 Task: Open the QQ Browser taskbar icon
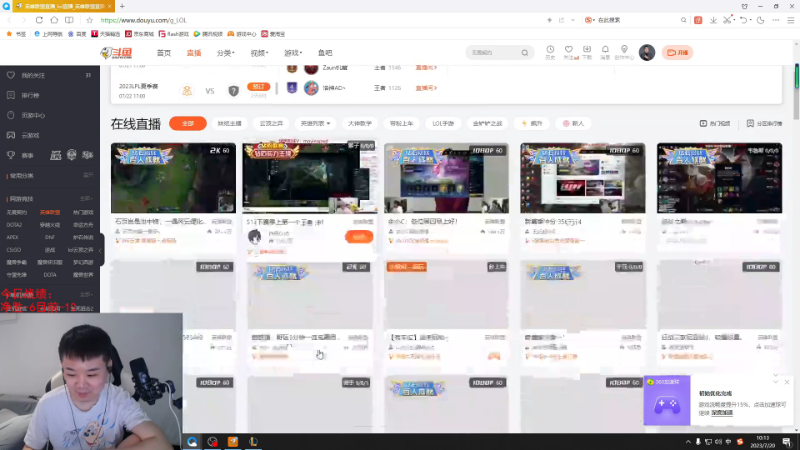pyautogui.click(x=192, y=442)
